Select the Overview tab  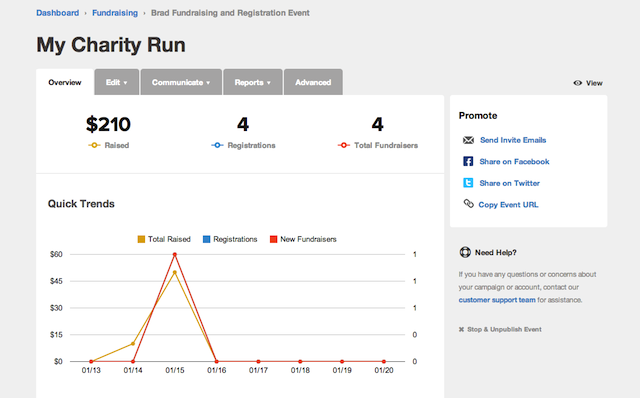tap(65, 82)
